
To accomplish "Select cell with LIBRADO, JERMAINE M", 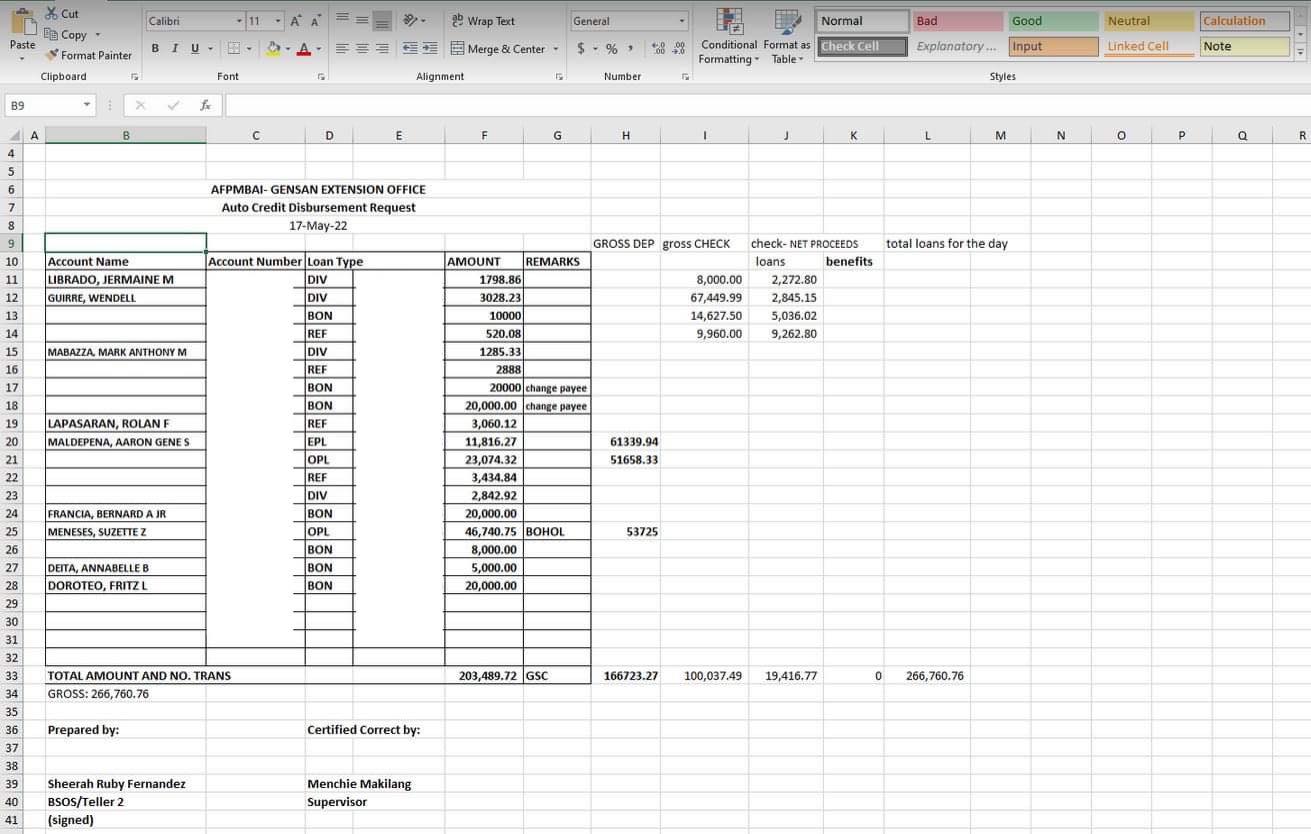I will 126,280.
